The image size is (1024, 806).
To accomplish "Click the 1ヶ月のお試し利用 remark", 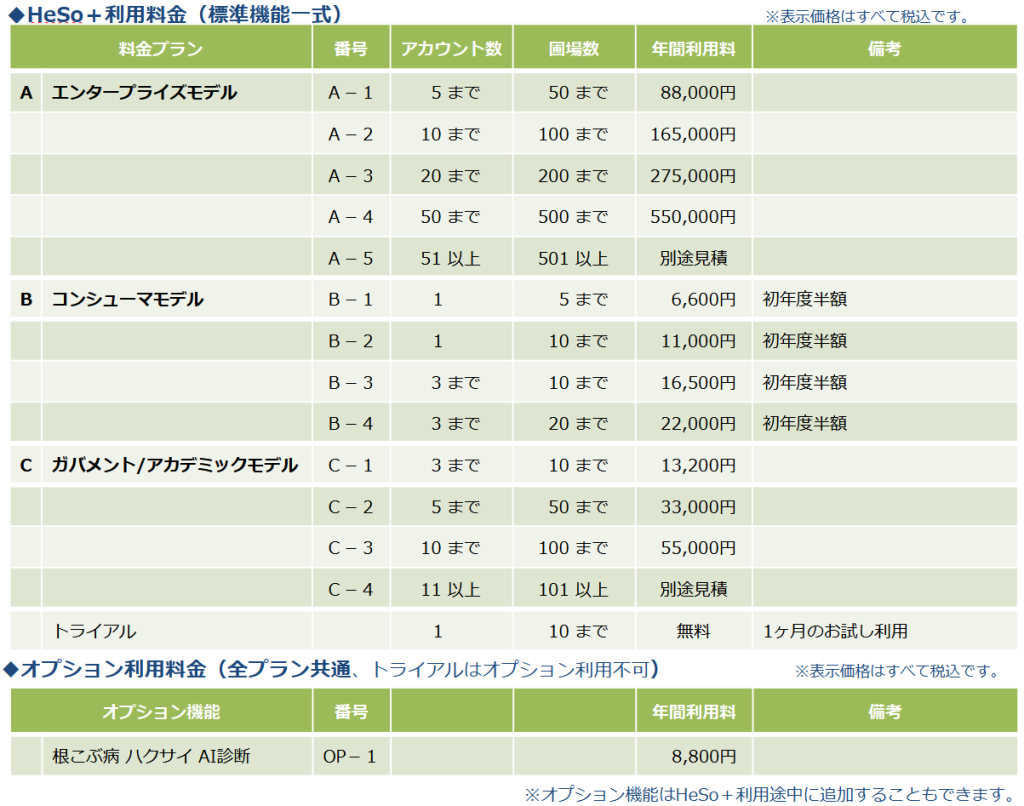I will (x=835, y=631).
